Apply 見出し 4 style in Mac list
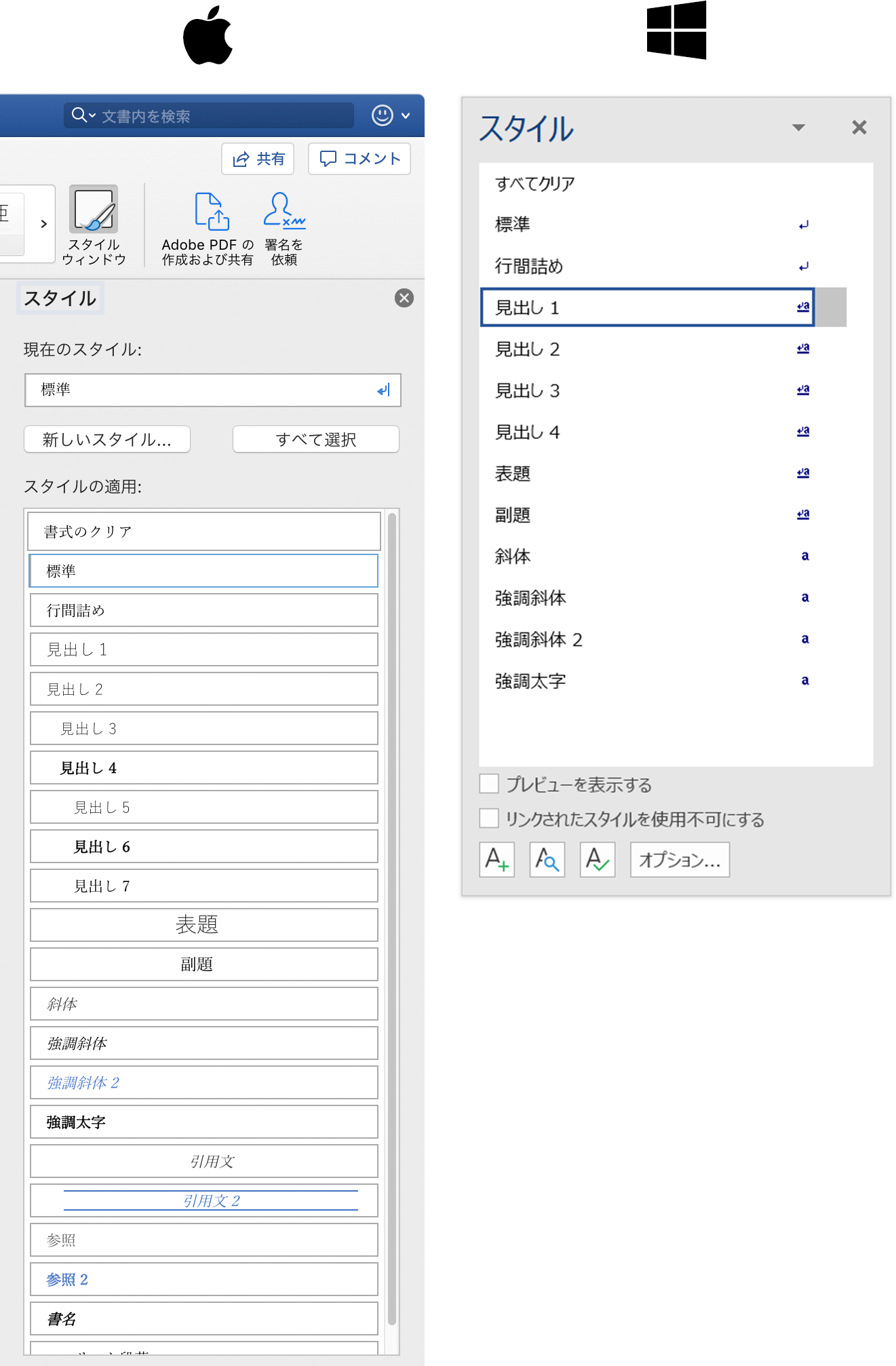This screenshot has height=1366, width=896. tap(204, 767)
